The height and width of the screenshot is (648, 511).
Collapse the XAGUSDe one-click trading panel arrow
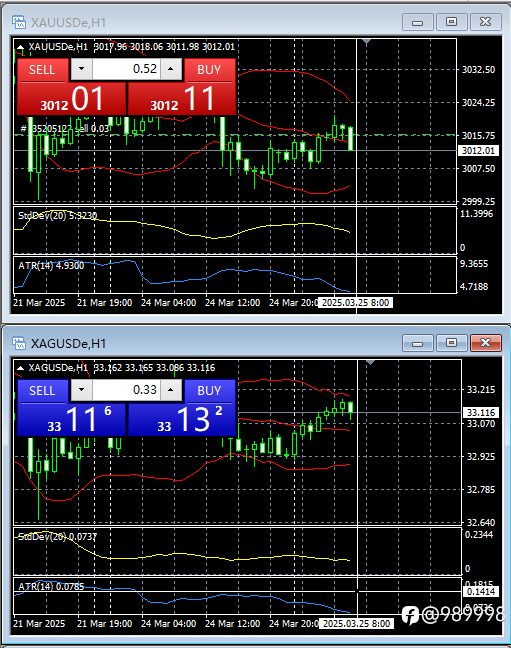[x=20, y=368]
